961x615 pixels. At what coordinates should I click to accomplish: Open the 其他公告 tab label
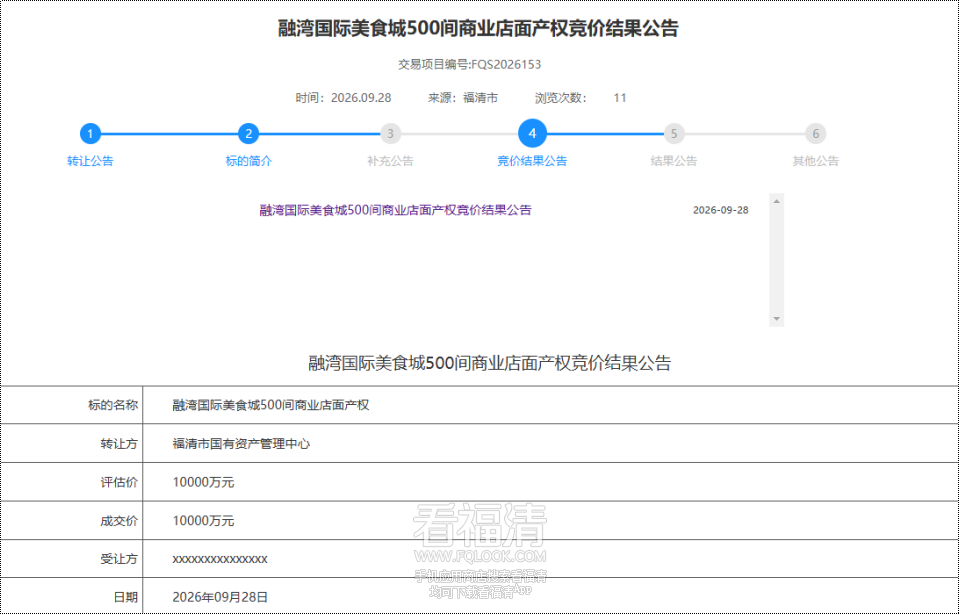click(x=816, y=161)
